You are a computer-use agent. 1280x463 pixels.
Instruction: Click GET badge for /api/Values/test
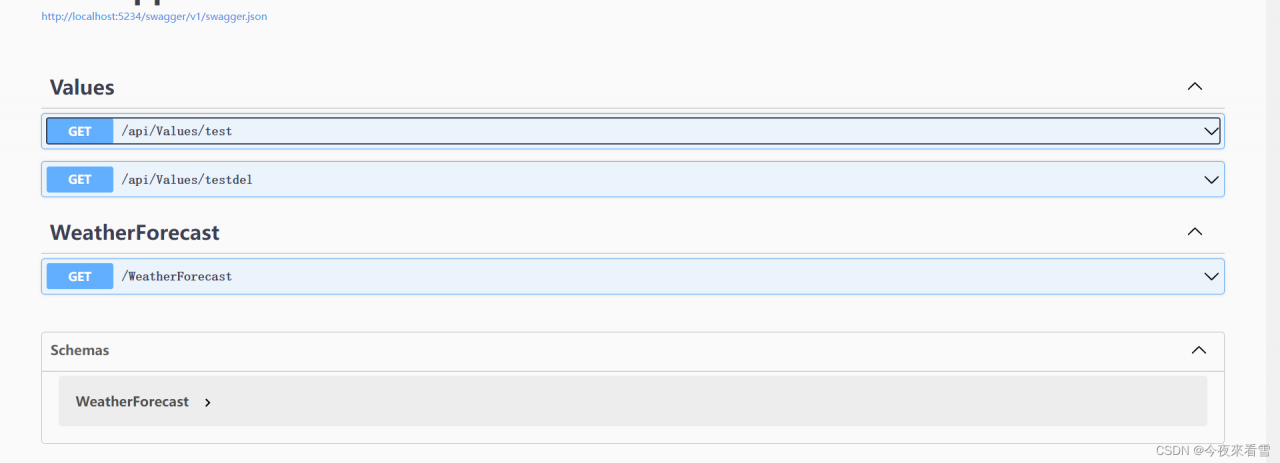point(80,131)
